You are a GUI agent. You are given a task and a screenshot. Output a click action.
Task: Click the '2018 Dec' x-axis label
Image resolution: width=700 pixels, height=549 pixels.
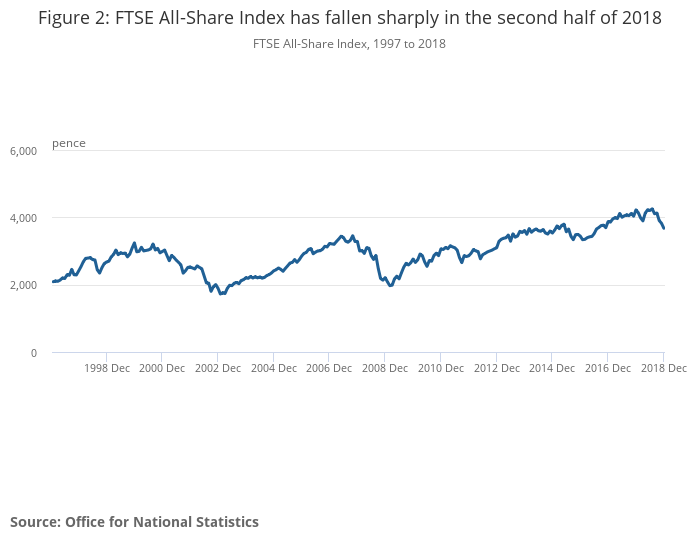[663, 368]
